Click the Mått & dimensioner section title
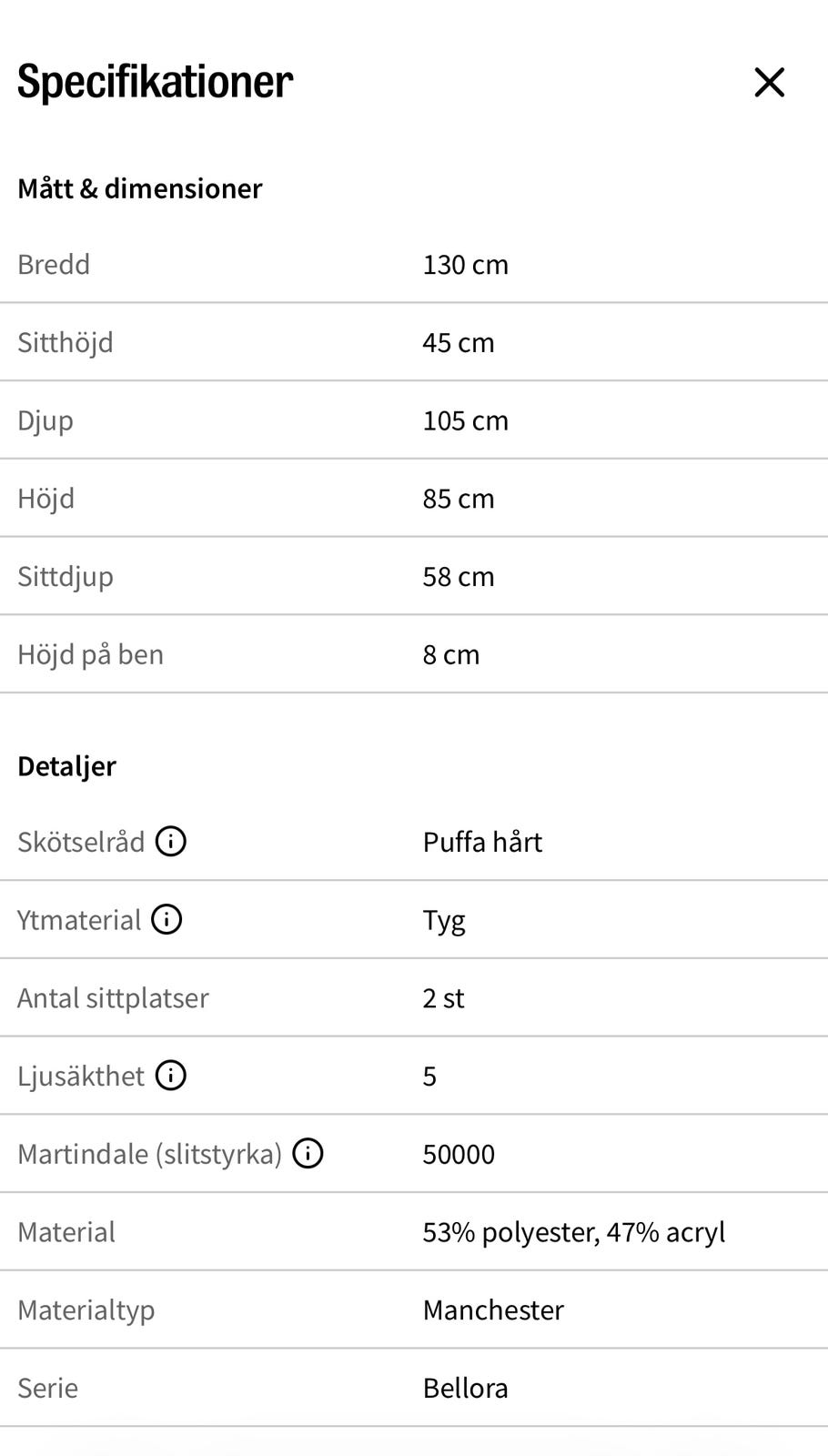 pyautogui.click(x=140, y=188)
